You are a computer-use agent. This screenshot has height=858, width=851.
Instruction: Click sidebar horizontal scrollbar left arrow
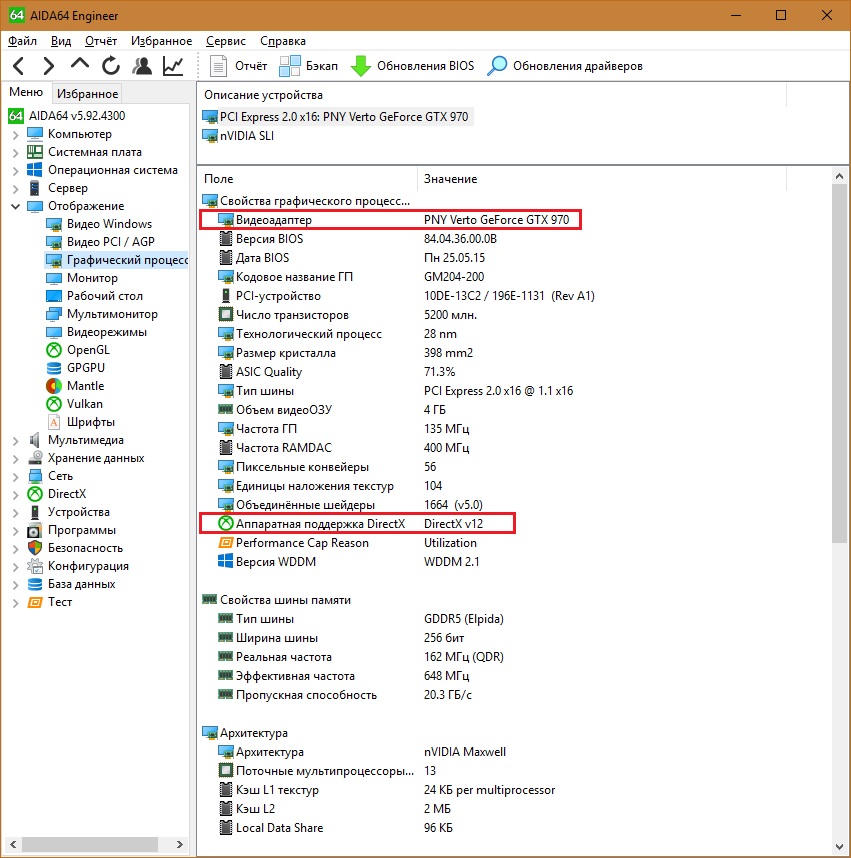coord(13,844)
